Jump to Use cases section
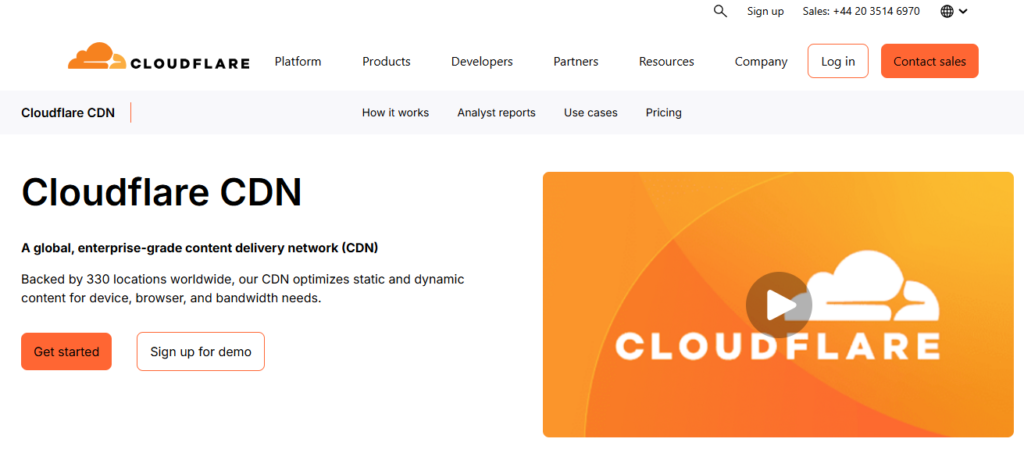The height and width of the screenshot is (453, 1024). click(x=590, y=112)
